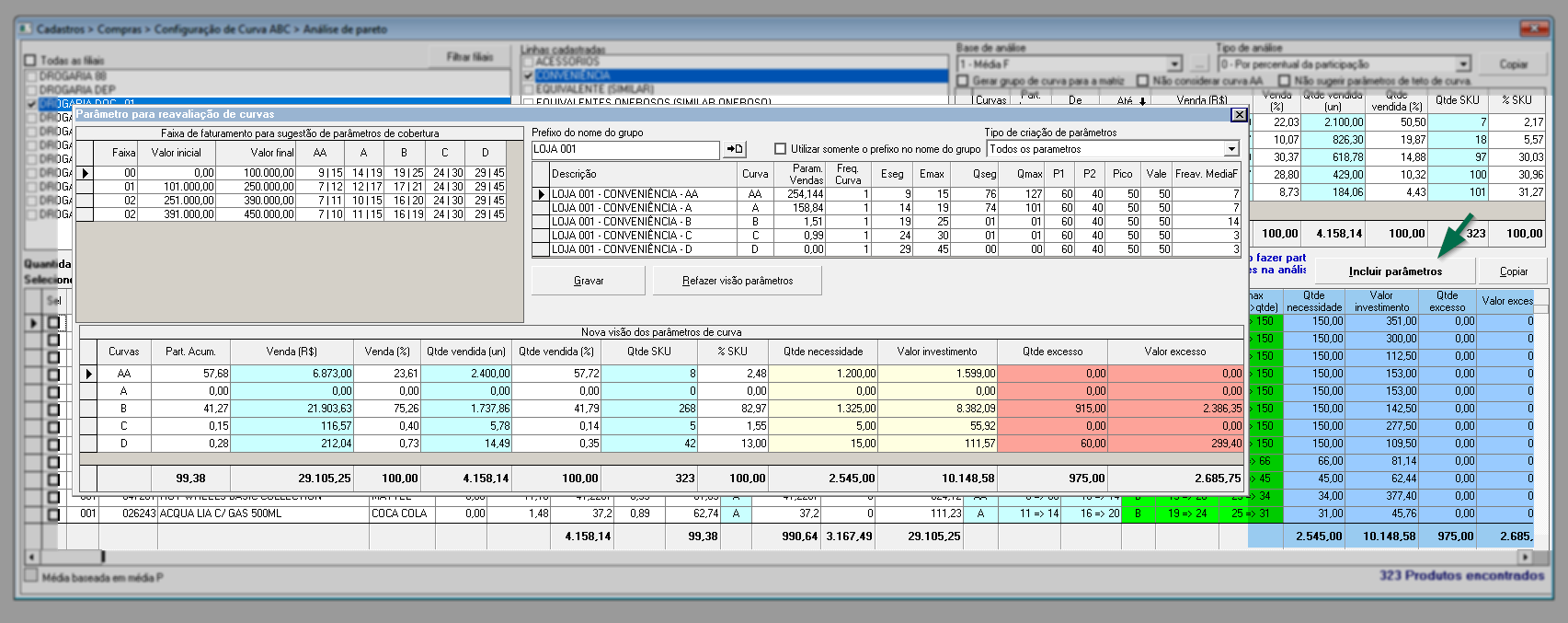
Task: Click the 'Freav. MediaF' column header
Action: click(1207, 174)
